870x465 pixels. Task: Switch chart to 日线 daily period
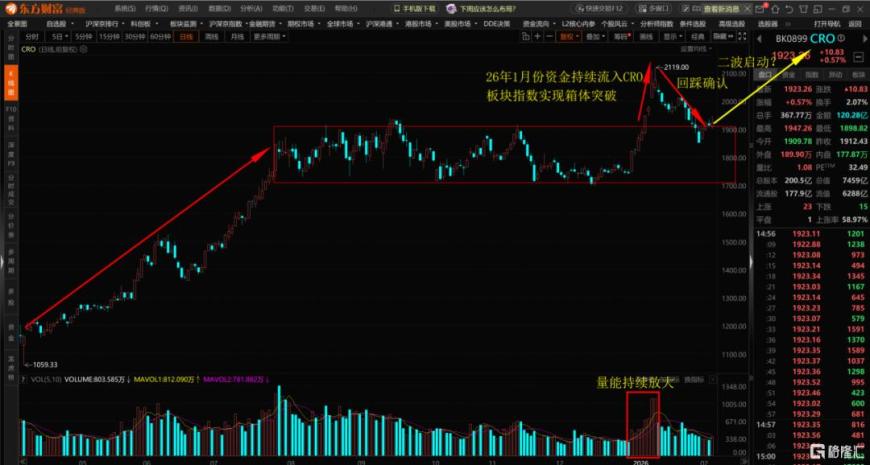pos(185,36)
